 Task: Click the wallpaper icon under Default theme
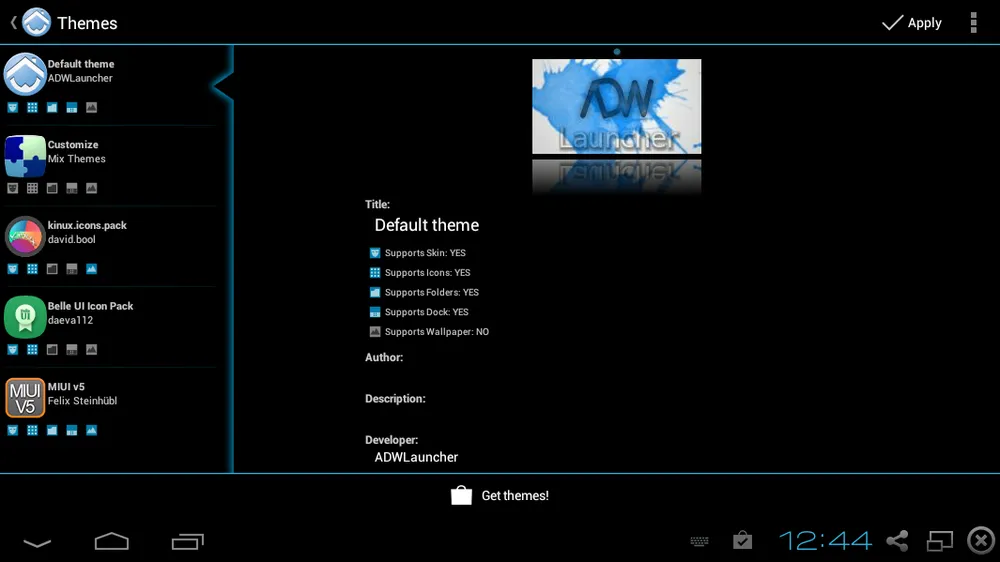coord(92,107)
